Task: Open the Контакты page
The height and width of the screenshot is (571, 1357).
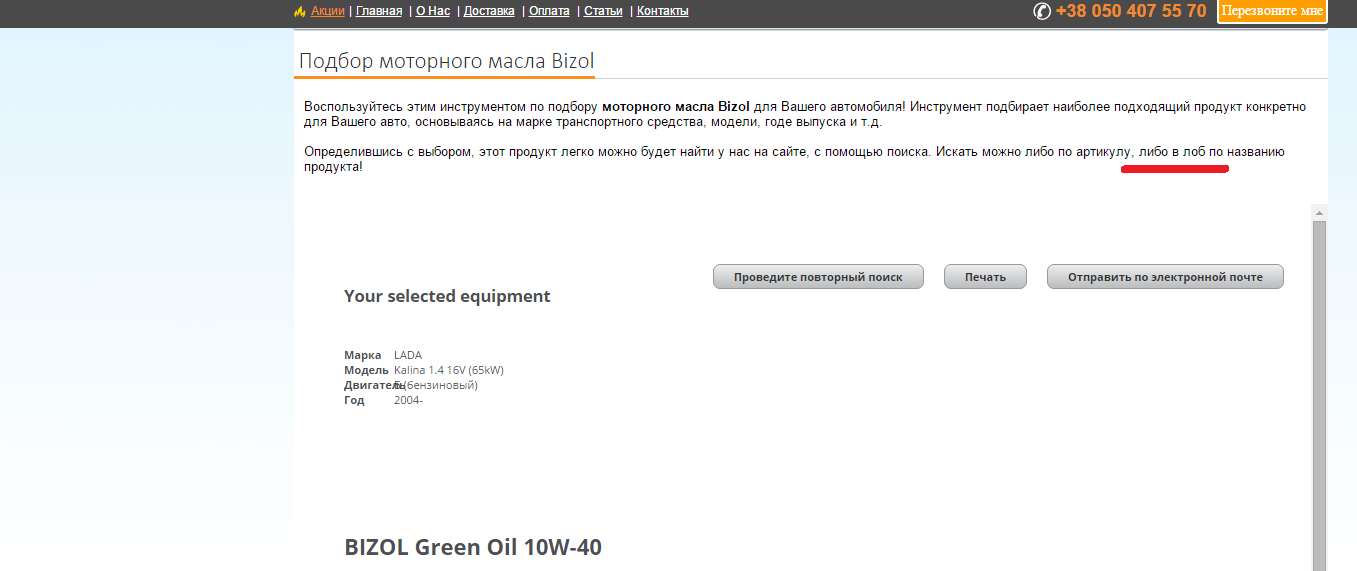Action: tap(662, 11)
